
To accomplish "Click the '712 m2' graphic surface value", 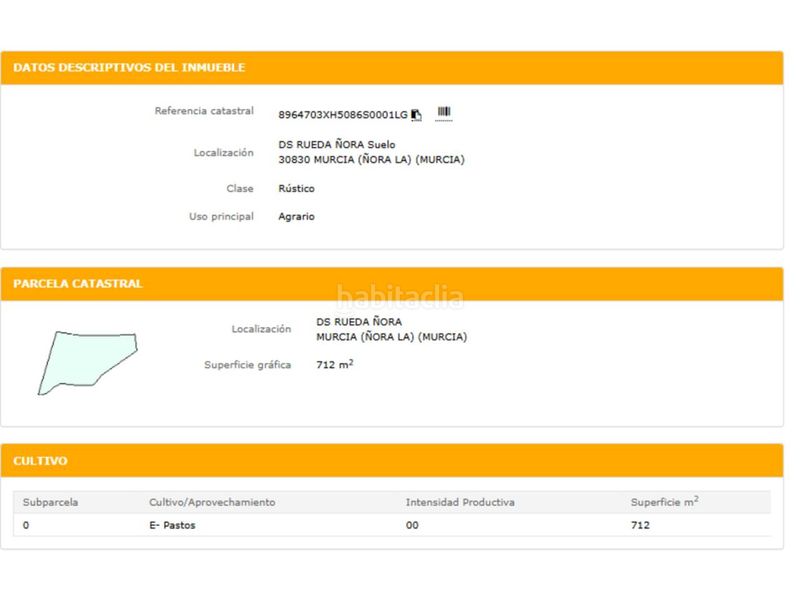I will tap(335, 364).
